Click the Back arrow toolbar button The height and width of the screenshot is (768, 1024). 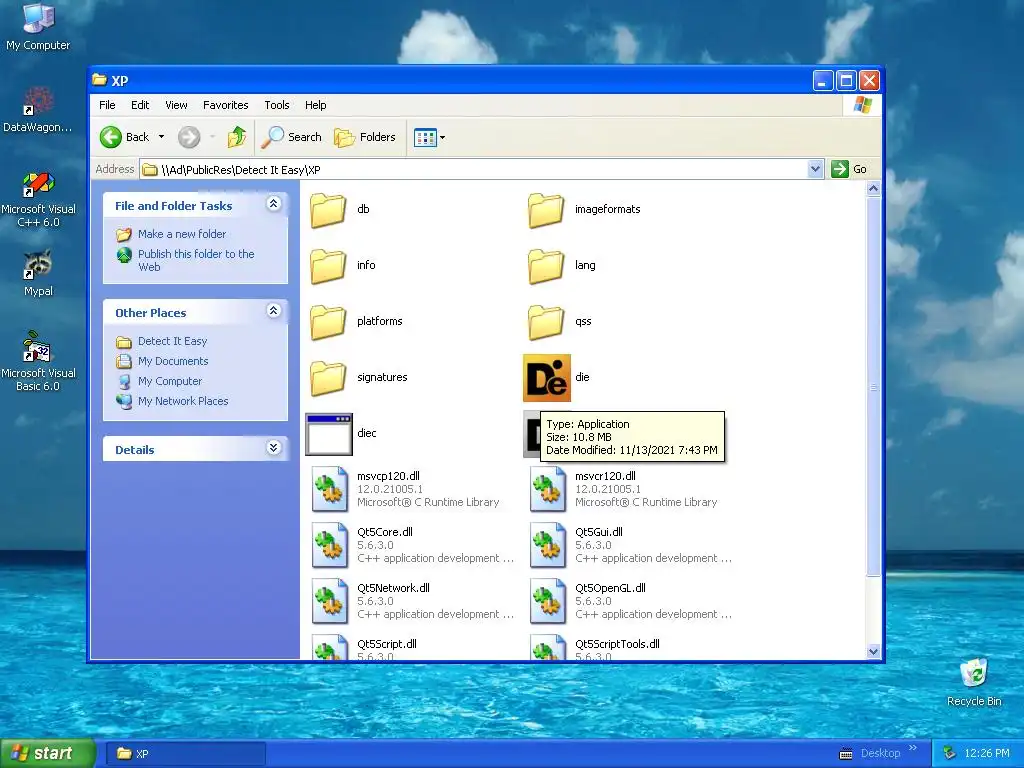point(125,137)
